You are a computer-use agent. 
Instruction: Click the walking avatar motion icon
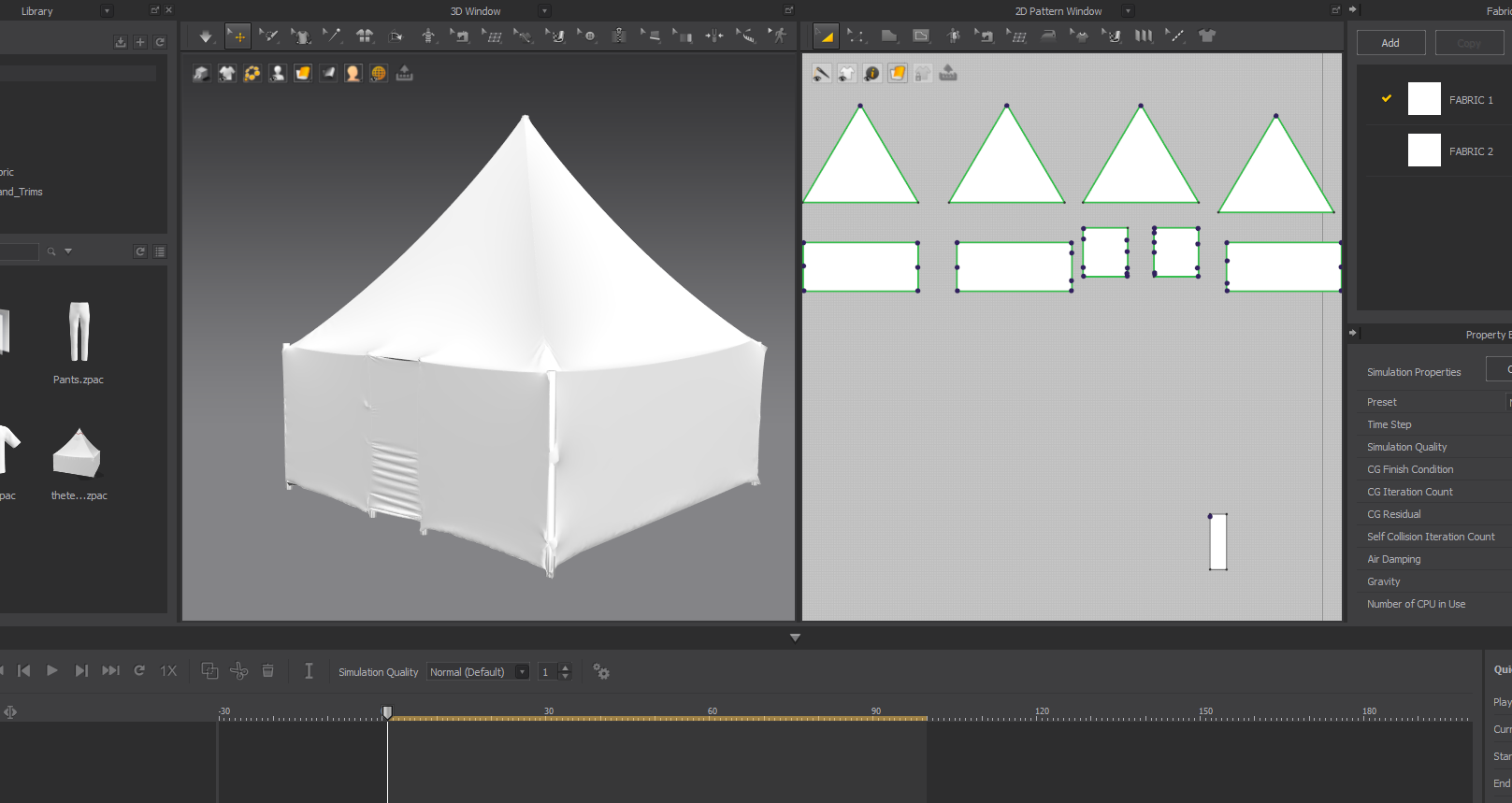point(778,36)
